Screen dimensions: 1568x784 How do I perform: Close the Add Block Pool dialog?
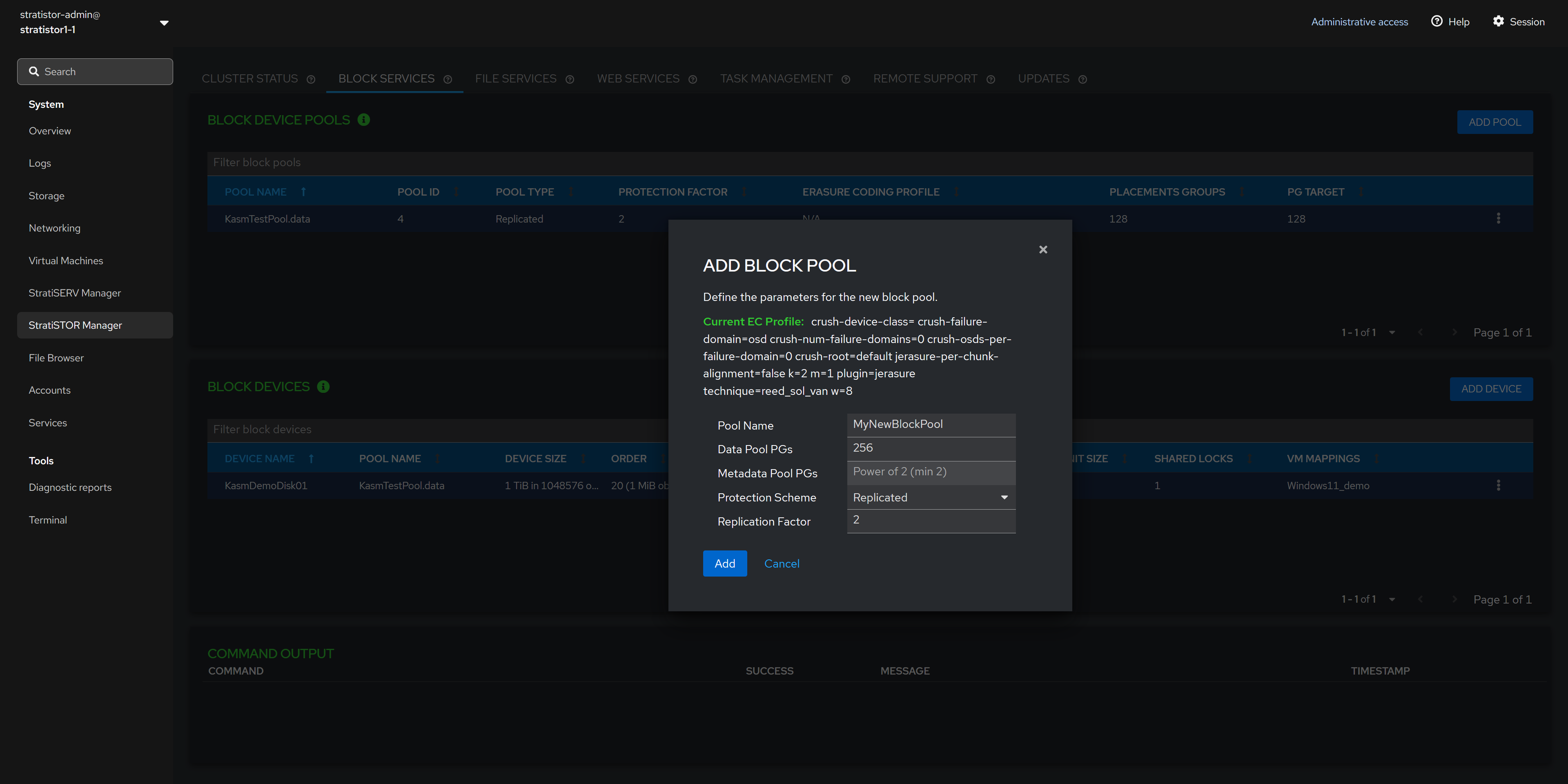point(1043,249)
